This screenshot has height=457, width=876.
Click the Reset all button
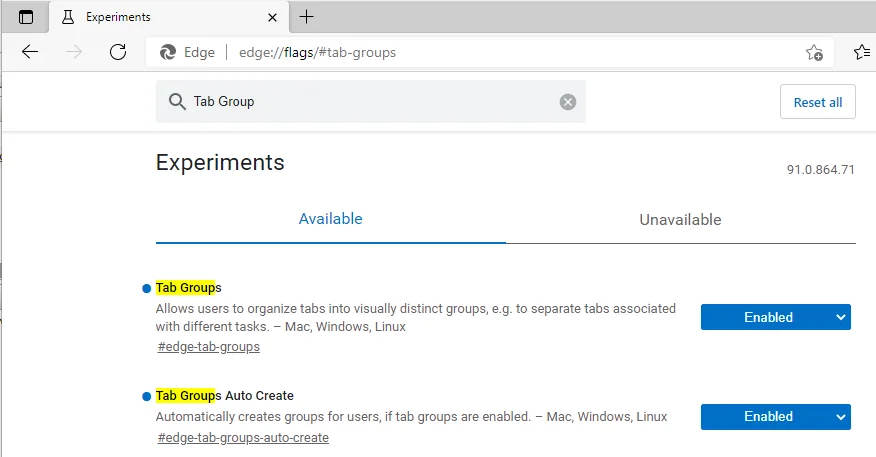point(818,102)
